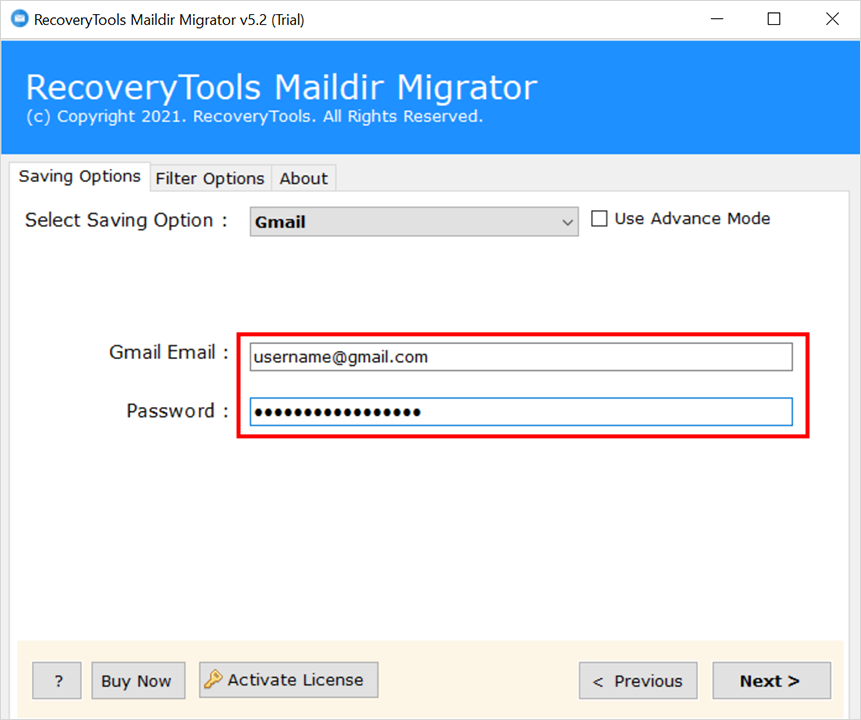
Task: Open help with the question mark button
Action: click(x=57, y=680)
